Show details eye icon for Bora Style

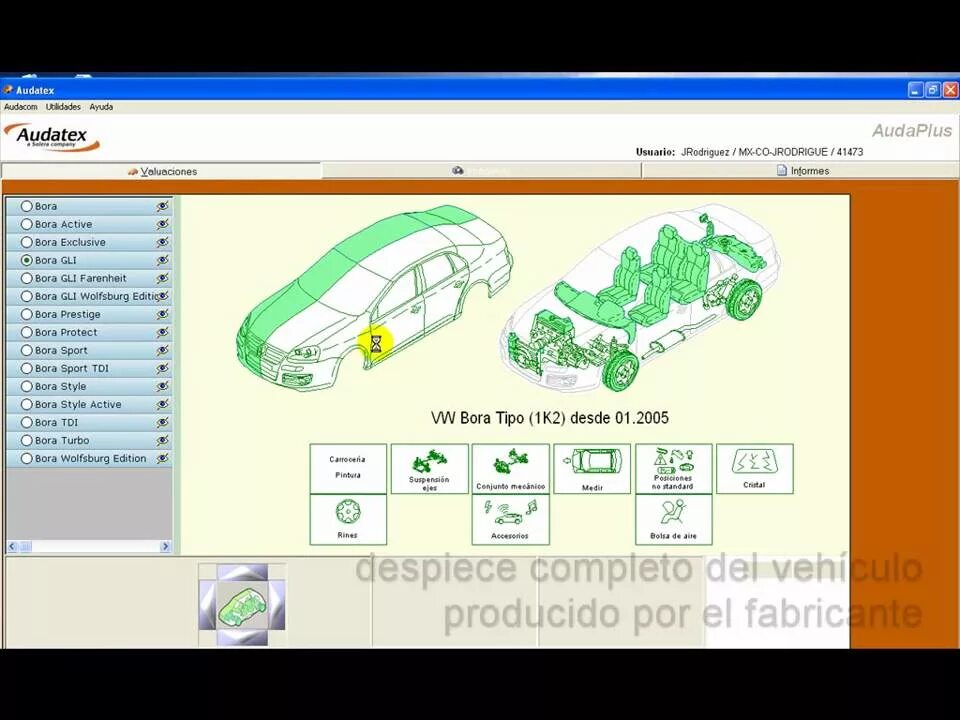point(162,386)
